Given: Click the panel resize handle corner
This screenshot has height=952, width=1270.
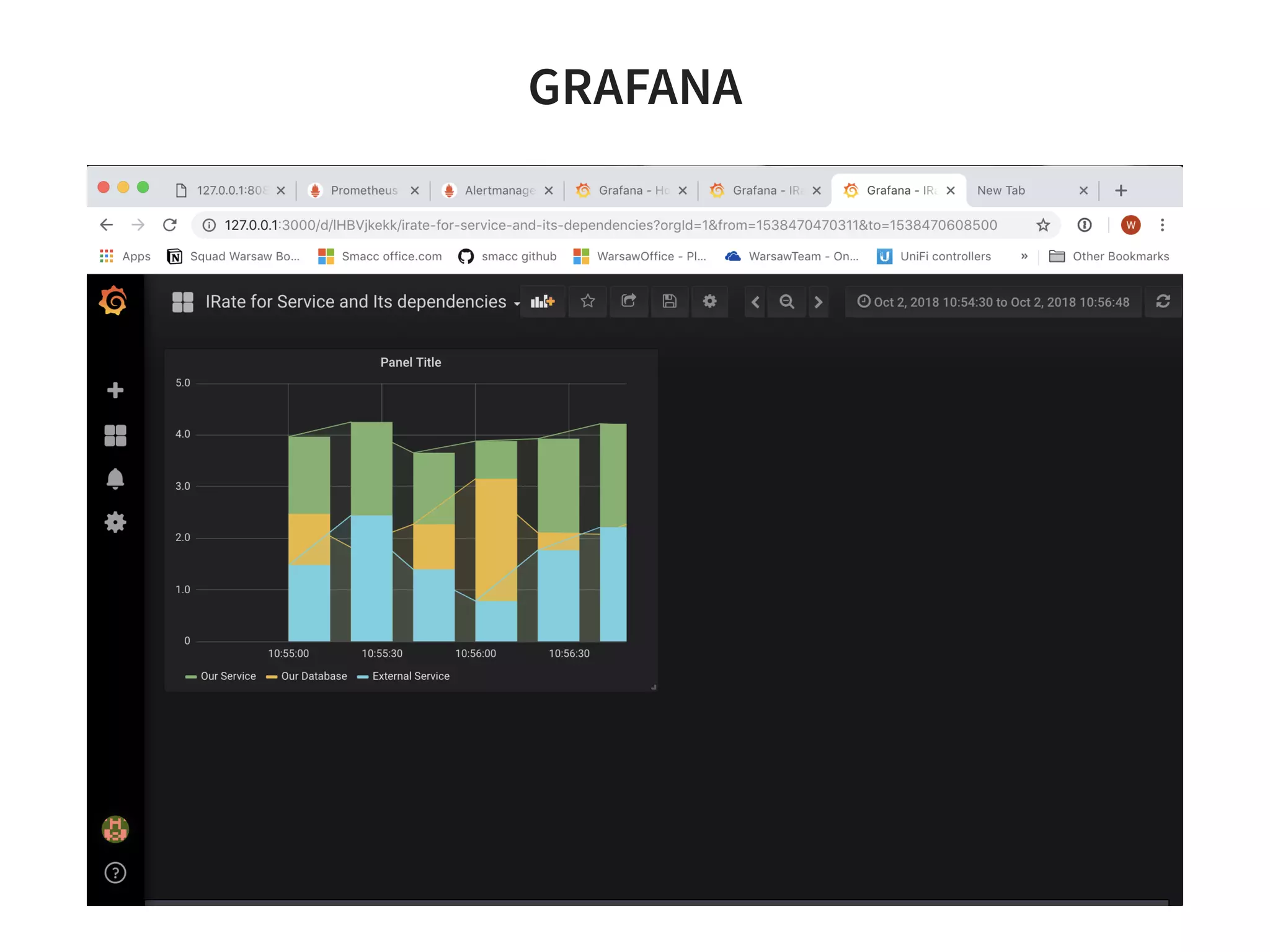Looking at the screenshot, I should click(x=654, y=687).
